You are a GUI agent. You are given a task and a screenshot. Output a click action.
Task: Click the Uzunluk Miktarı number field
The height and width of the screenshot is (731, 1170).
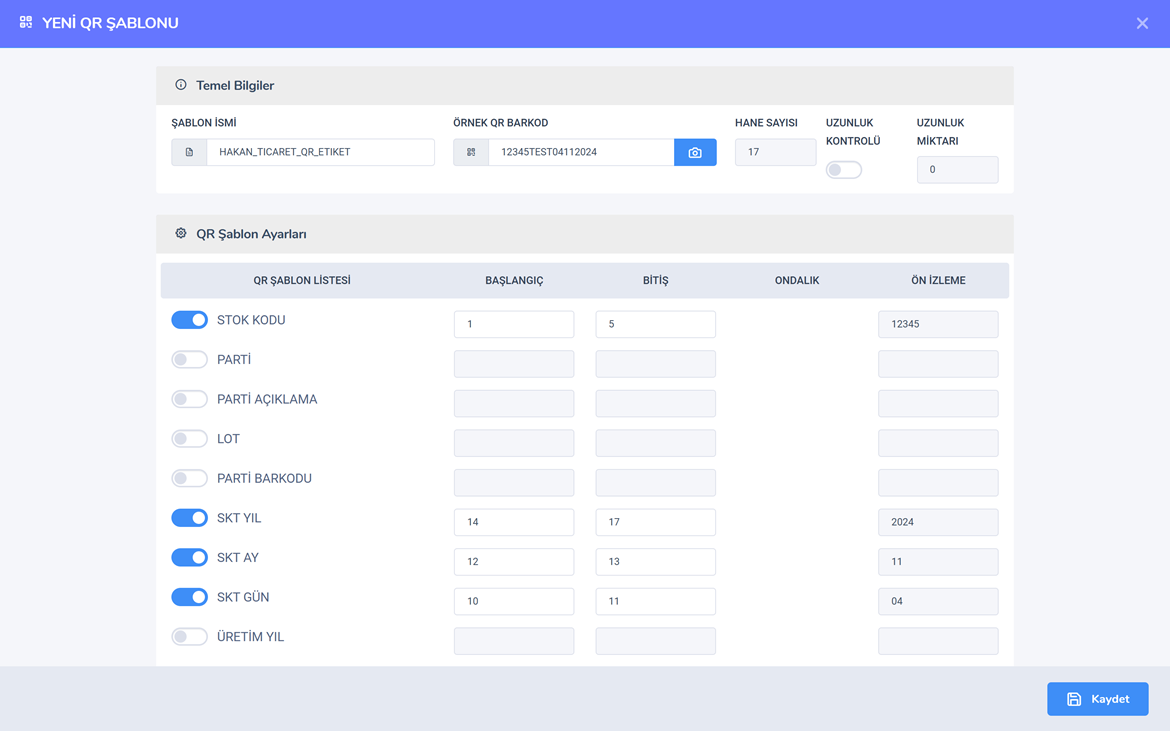pyautogui.click(x=957, y=170)
